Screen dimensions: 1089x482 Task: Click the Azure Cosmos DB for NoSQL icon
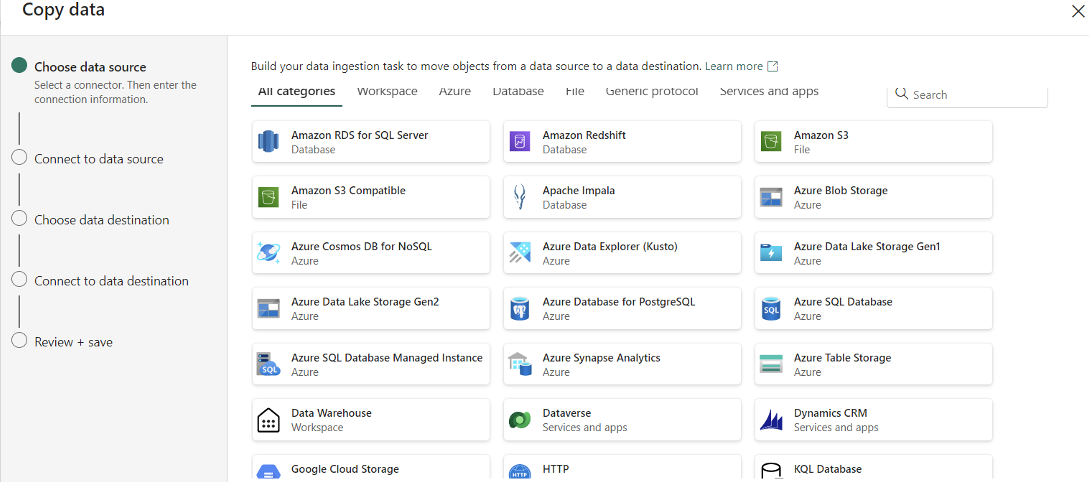268,253
